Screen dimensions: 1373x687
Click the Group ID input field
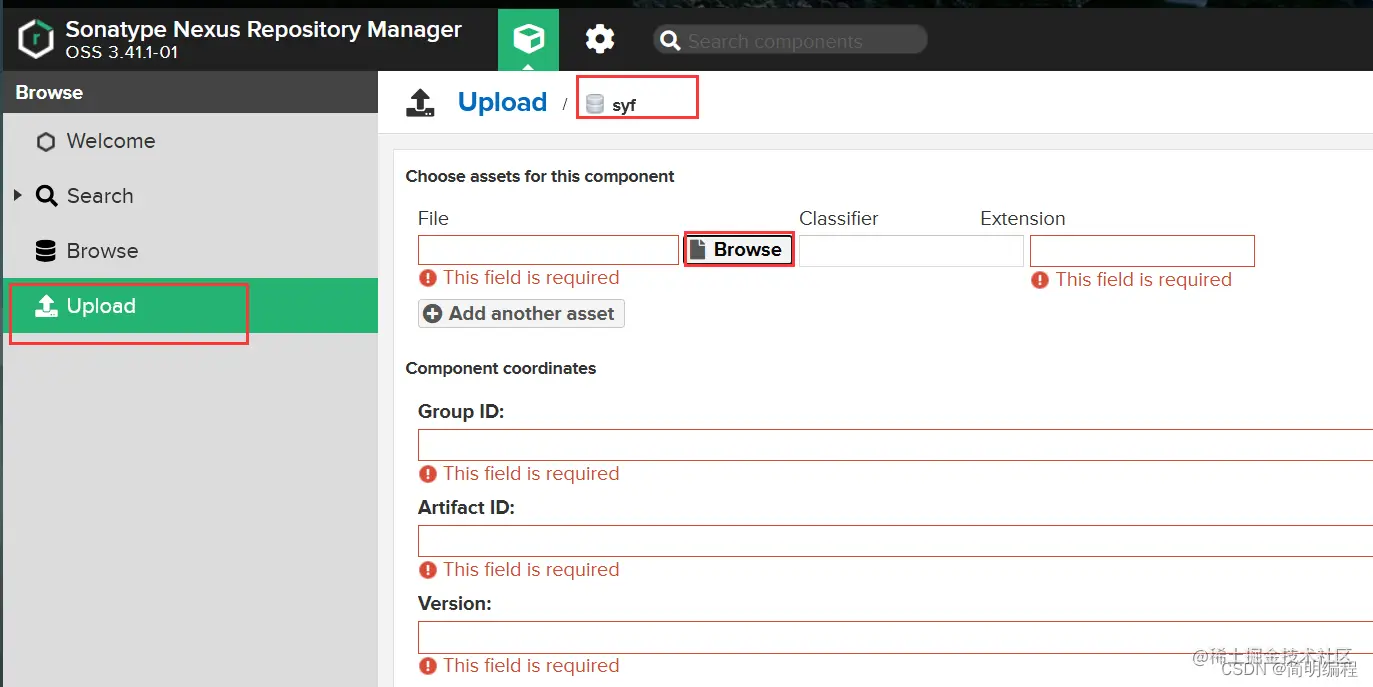[x=895, y=445]
